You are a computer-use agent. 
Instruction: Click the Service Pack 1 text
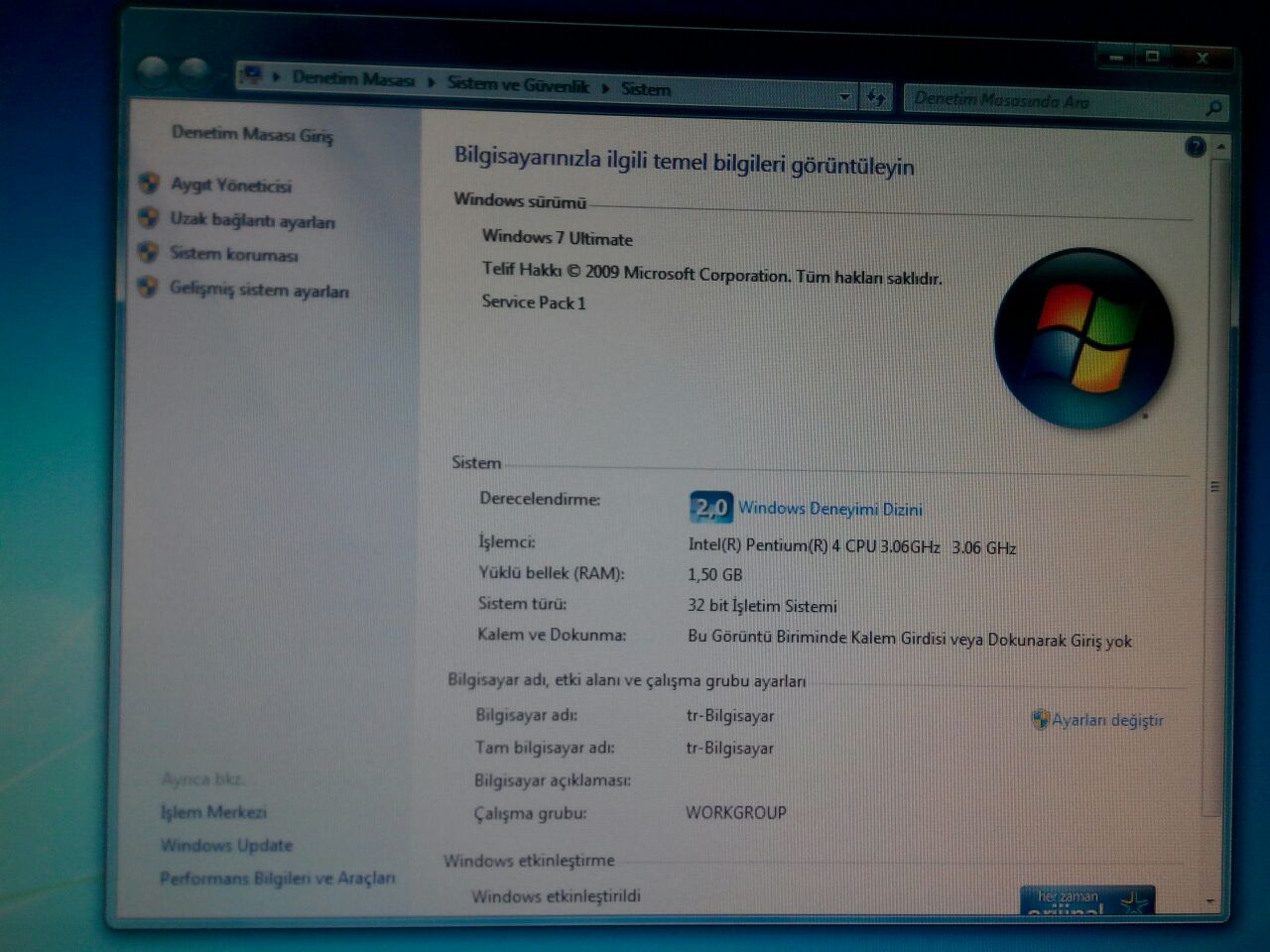(534, 301)
